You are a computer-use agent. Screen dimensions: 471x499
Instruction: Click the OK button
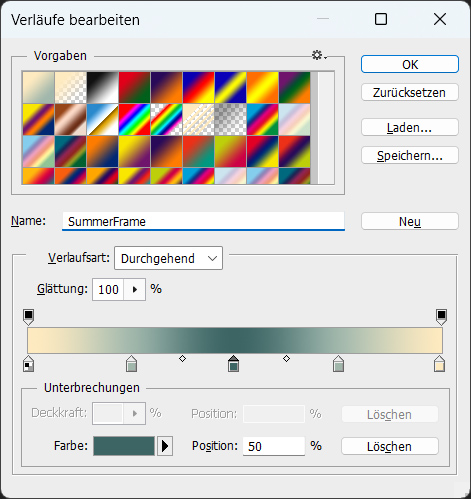(410, 64)
